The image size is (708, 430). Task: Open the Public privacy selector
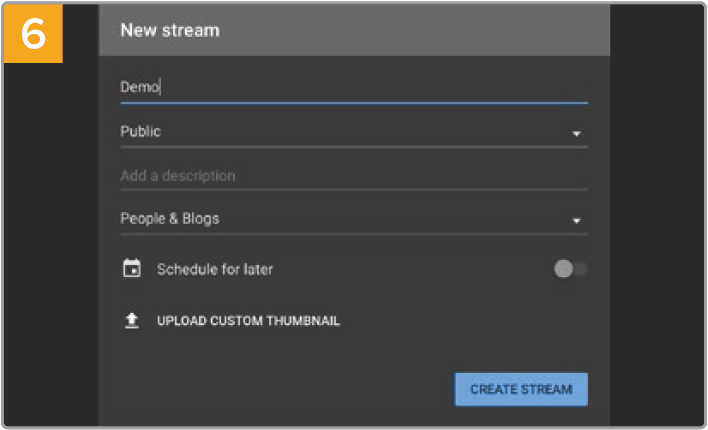354,132
